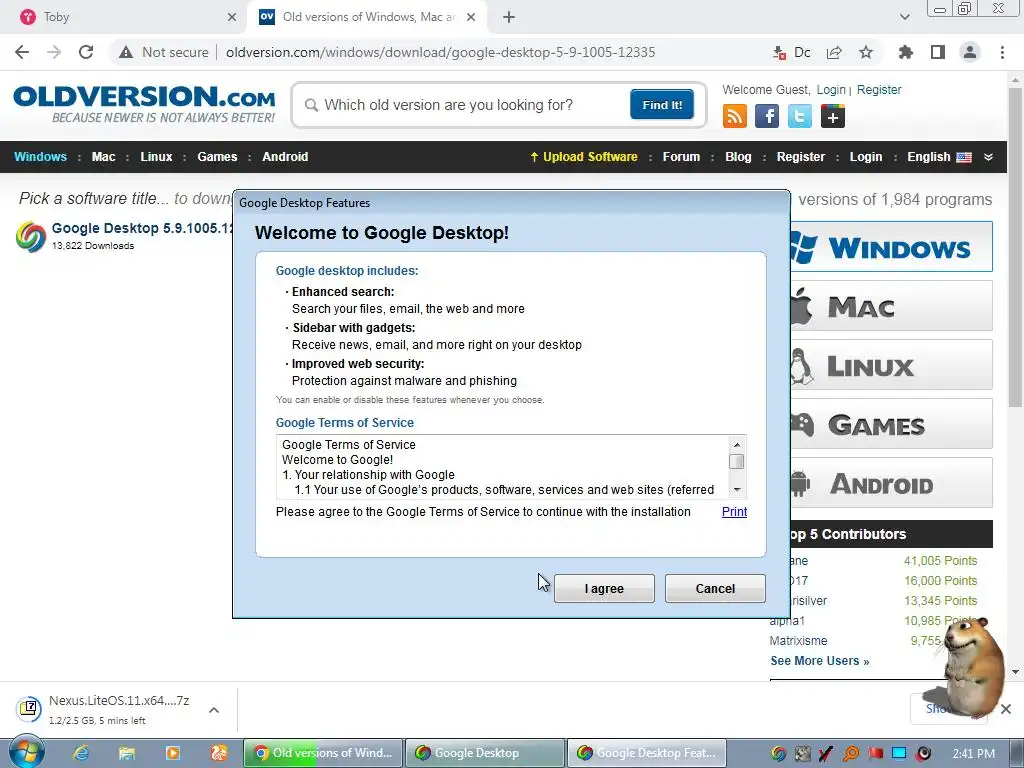Open See More Users link
The image size is (1024, 768).
pyautogui.click(x=820, y=661)
